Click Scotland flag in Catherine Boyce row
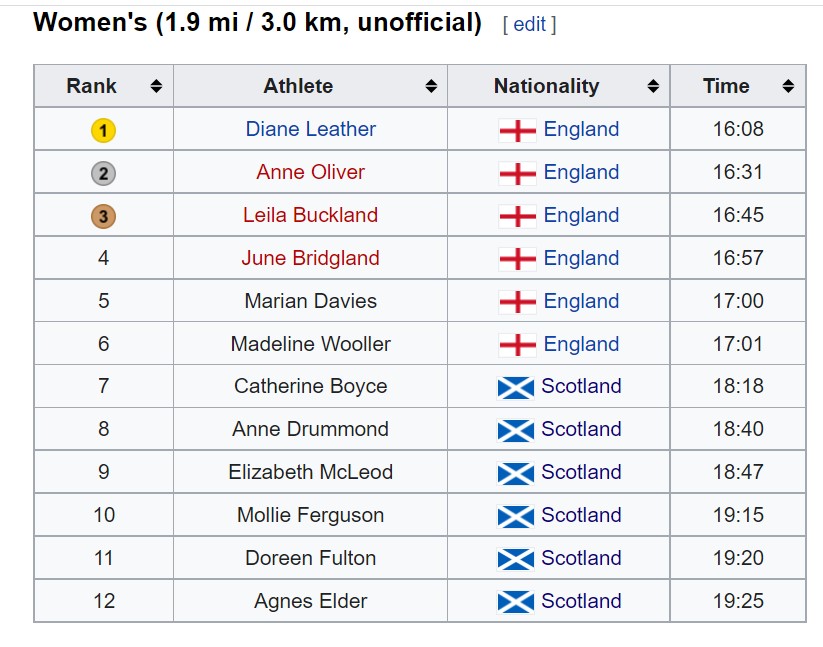Screen dimensions: 823x647 (x=516, y=388)
